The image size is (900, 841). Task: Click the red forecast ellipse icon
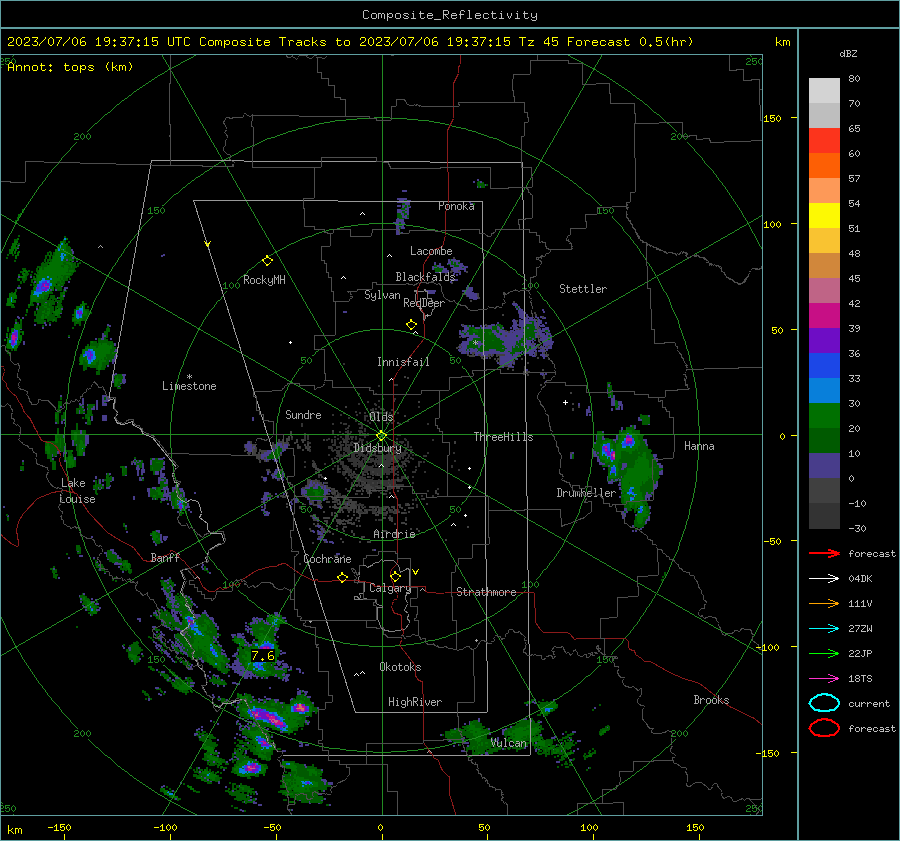[x=824, y=728]
